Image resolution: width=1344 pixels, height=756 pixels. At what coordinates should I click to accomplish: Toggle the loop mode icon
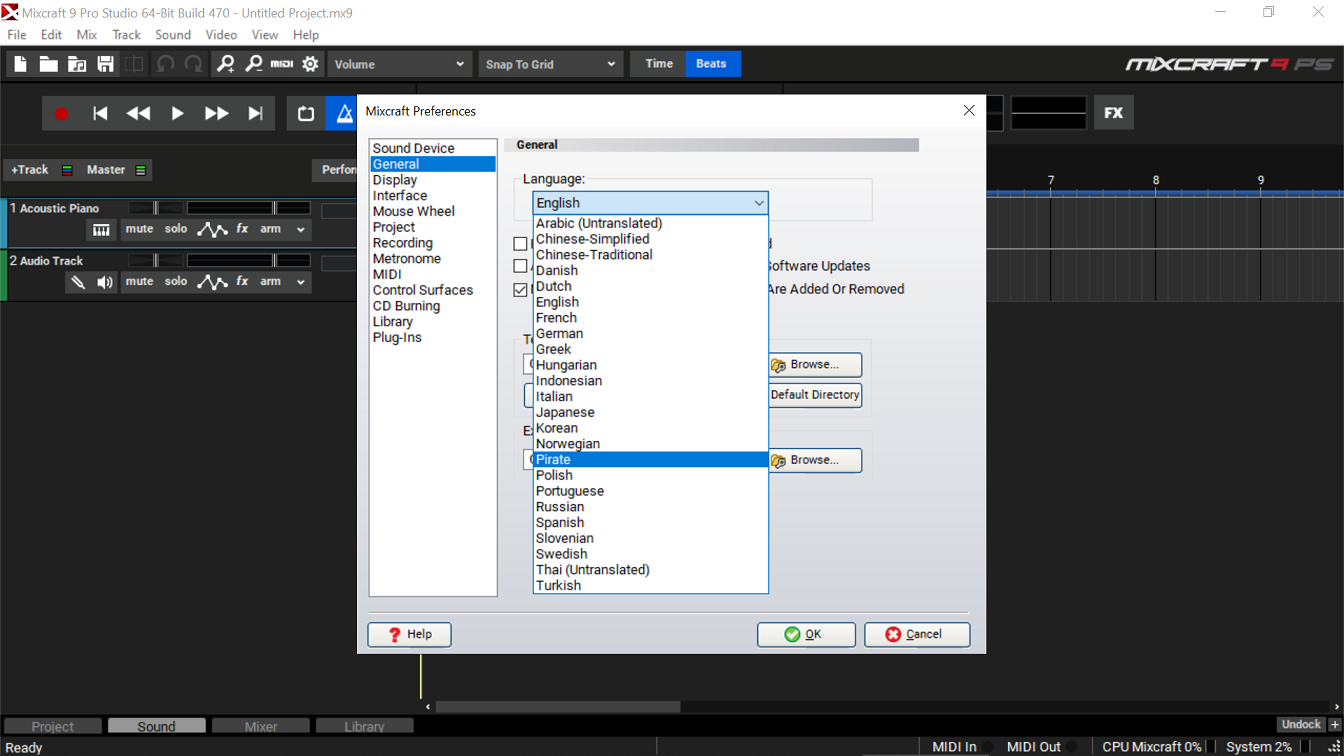[306, 114]
